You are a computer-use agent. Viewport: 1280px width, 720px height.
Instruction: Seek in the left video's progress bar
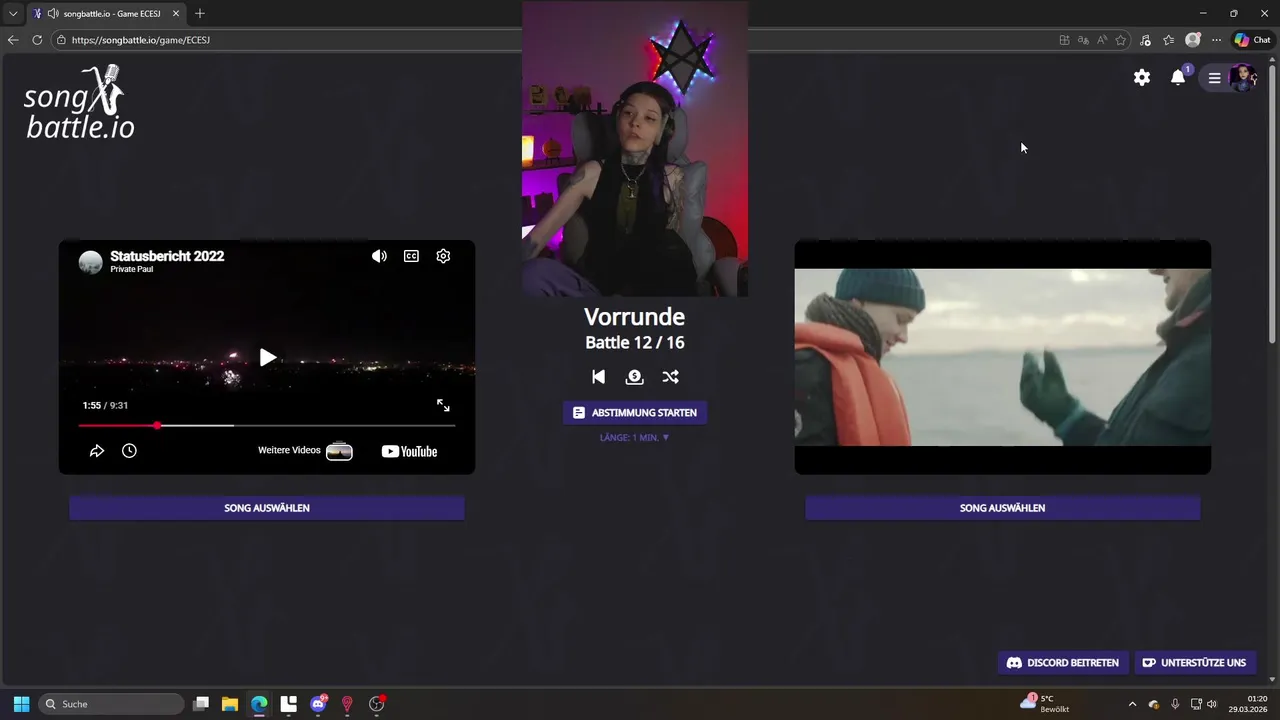coord(267,426)
